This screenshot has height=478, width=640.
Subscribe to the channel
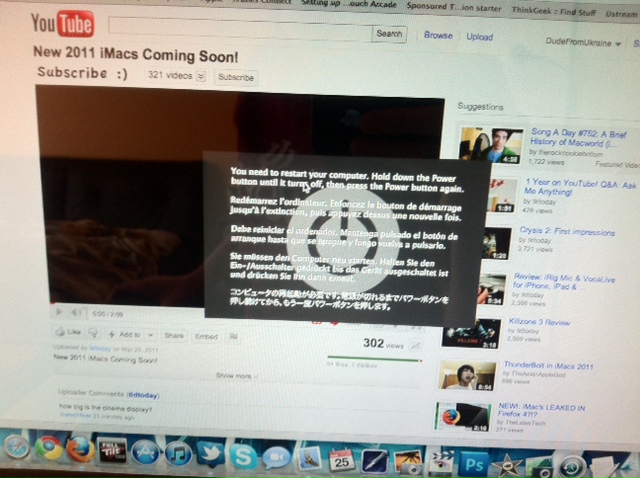[x=236, y=77]
